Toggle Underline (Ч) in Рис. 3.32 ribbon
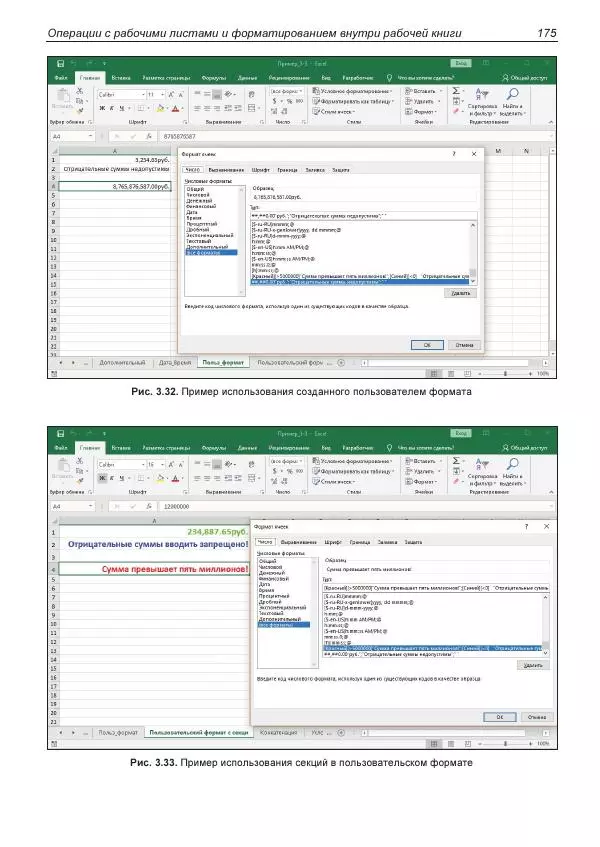This screenshot has height=847, width=600. [x=122, y=108]
